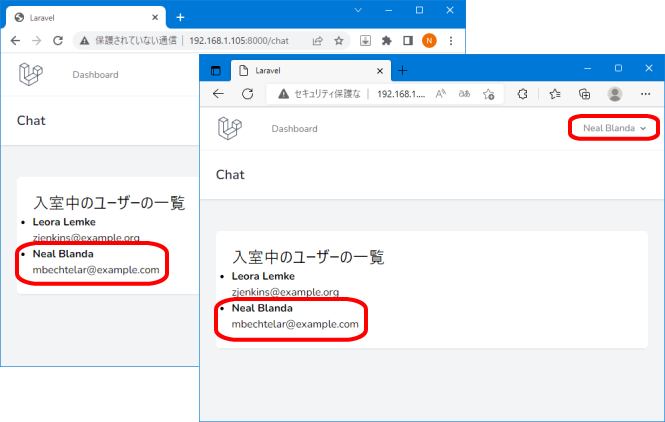The image size is (665, 422).
Task: Select the Laravel tab in Chrome
Action: [x=85, y=17]
